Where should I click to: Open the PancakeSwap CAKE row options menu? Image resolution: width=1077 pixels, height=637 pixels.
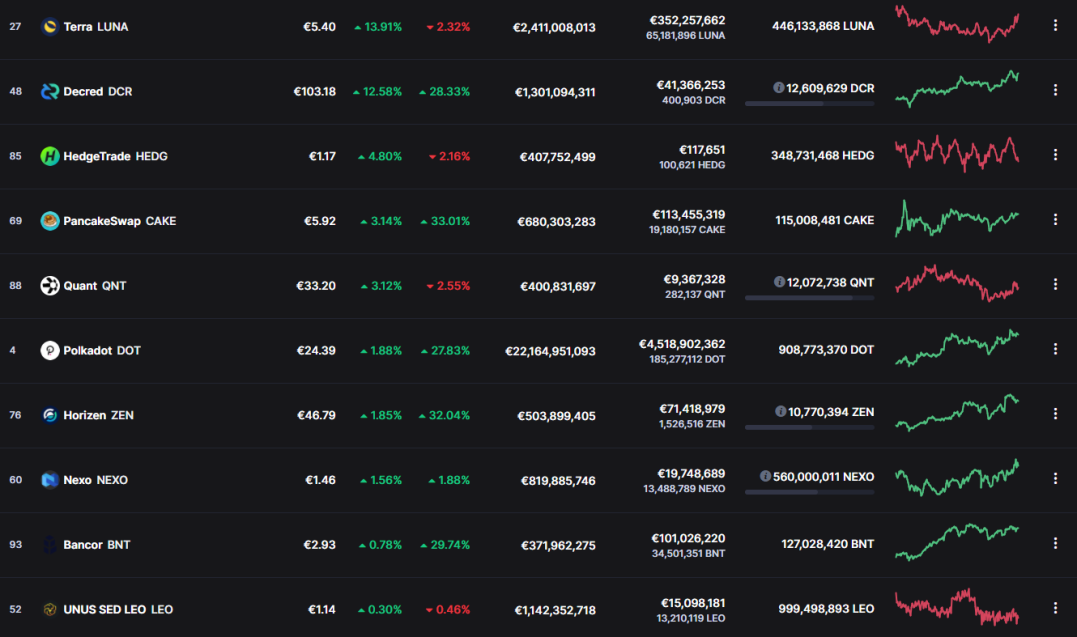(1055, 219)
